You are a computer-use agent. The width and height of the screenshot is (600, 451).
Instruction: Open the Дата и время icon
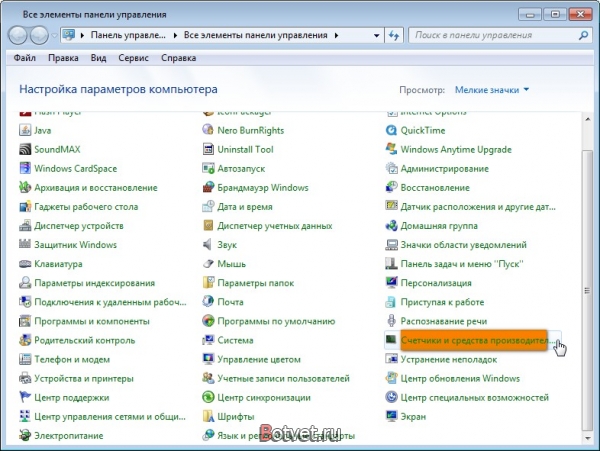click(x=208, y=207)
